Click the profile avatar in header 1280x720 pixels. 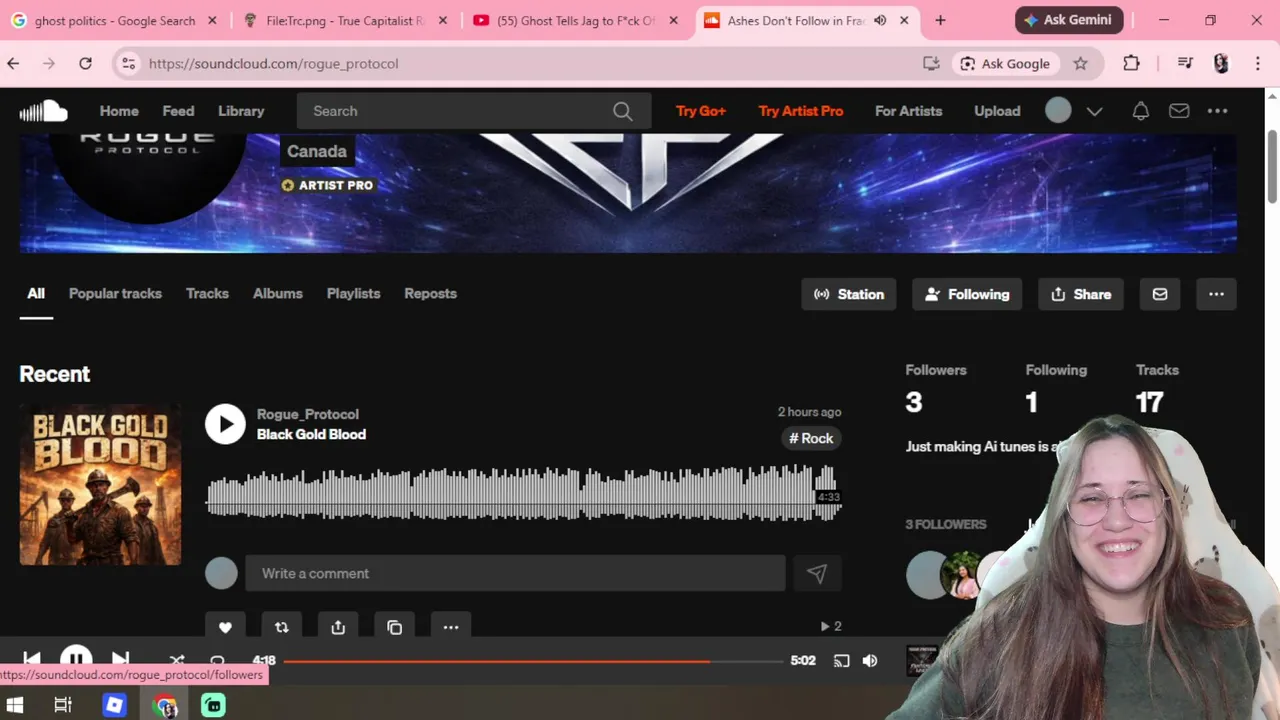1058,110
